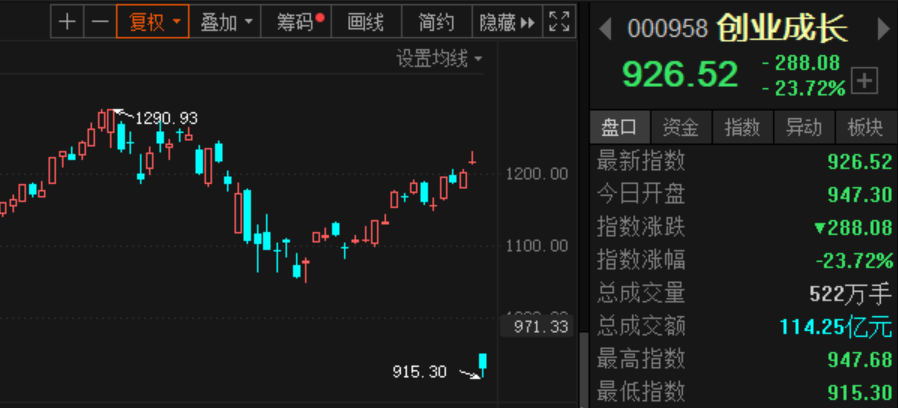
Task: Click 总成交量 value 522万手
Action: [x=851, y=294]
